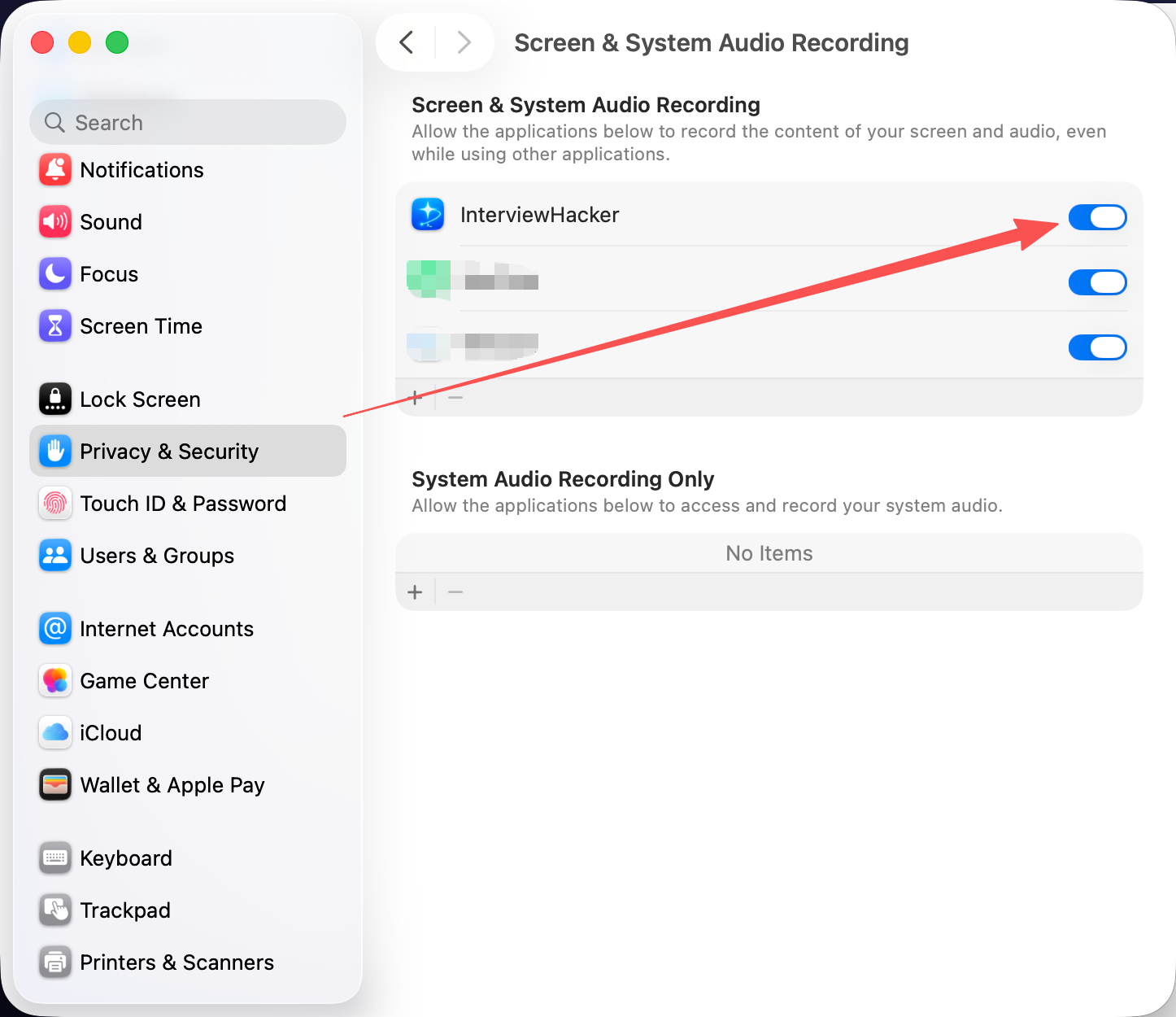Toggle the third app's recording permission
The width and height of the screenshot is (1176, 1017).
tap(1097, 347)
